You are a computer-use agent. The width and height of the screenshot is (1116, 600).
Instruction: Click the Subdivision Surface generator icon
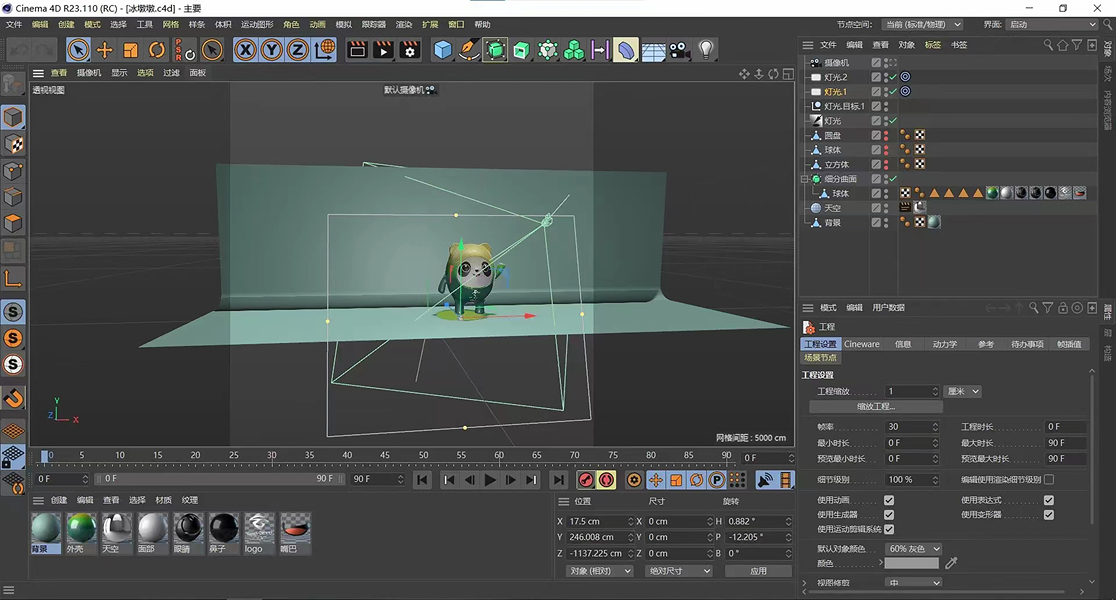click(x=495, y=50)
